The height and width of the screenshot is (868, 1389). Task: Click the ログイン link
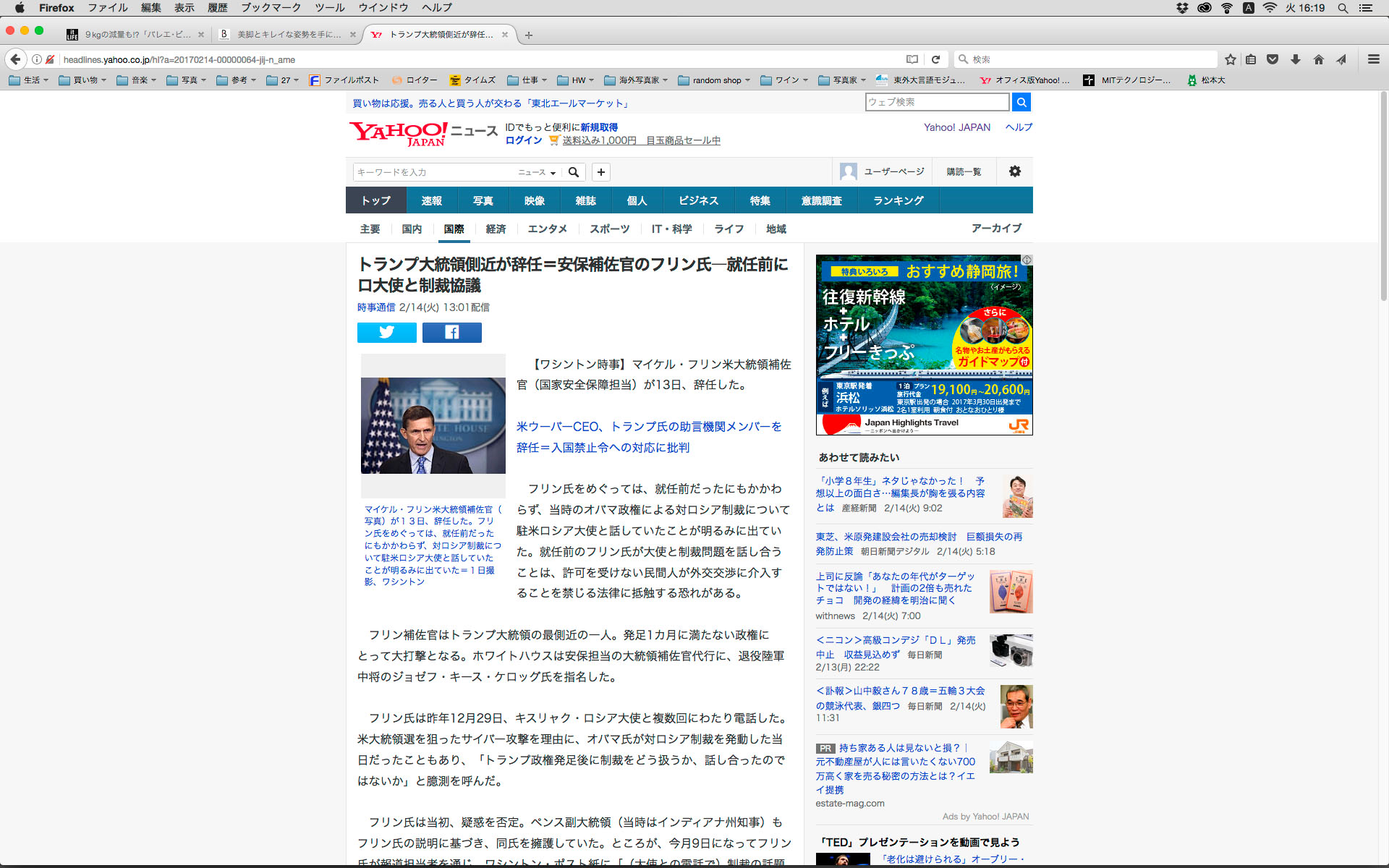click(523, 140)
